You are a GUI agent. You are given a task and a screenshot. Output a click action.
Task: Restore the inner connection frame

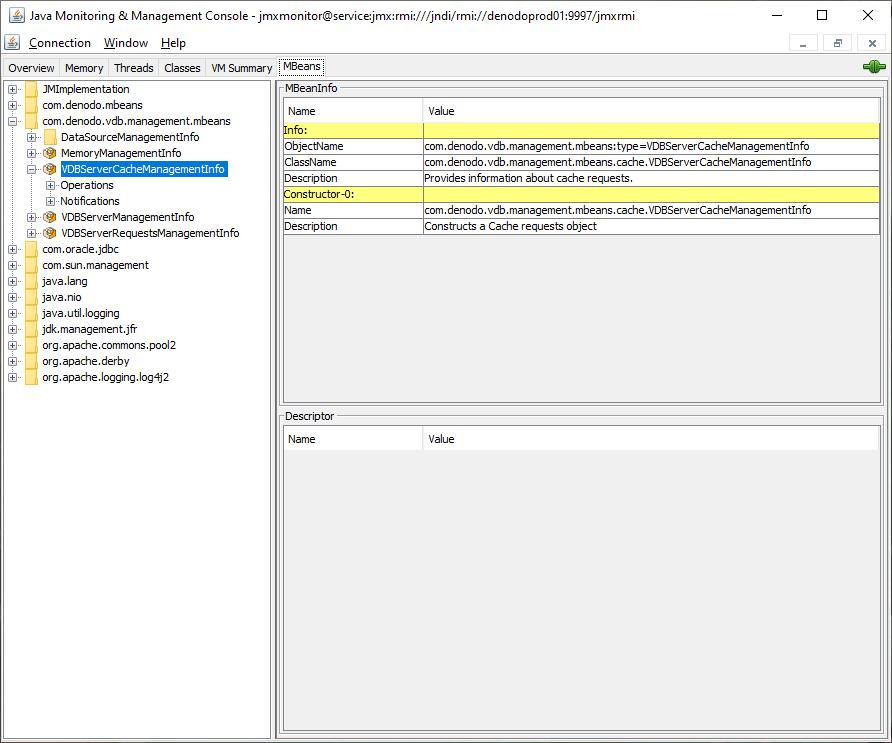coord(838,43)
